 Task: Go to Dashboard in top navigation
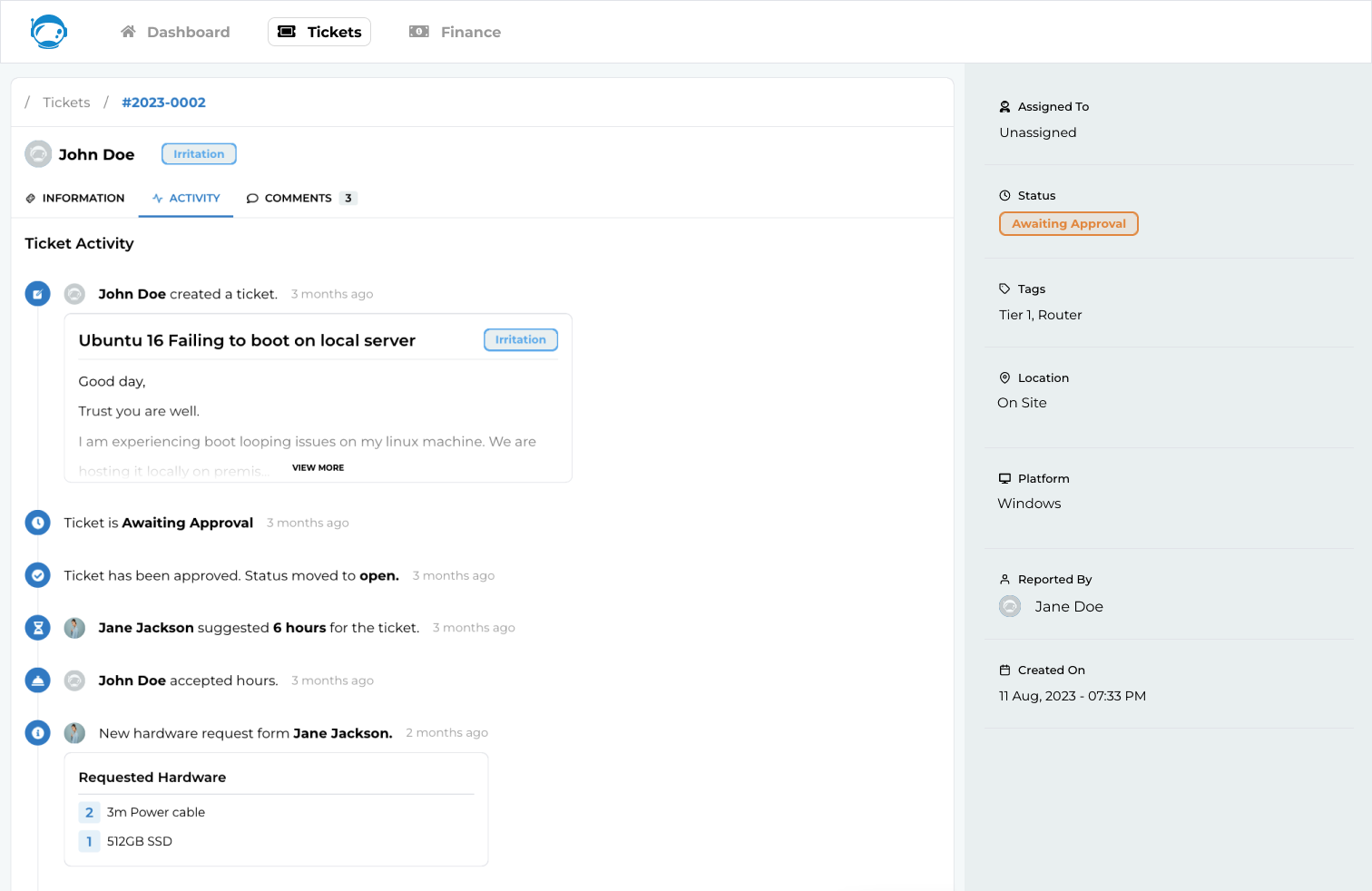[175, 32]
